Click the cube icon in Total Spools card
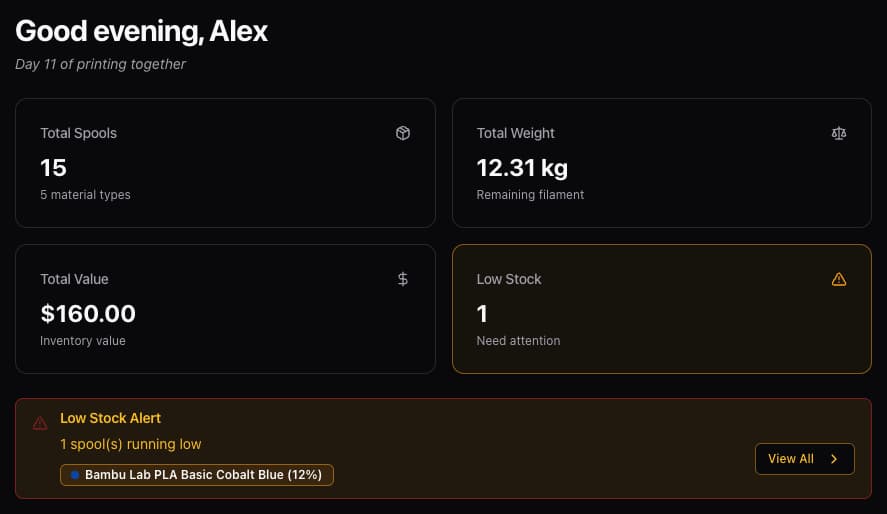Screen dimensions: 887x514 pos(403,133)
